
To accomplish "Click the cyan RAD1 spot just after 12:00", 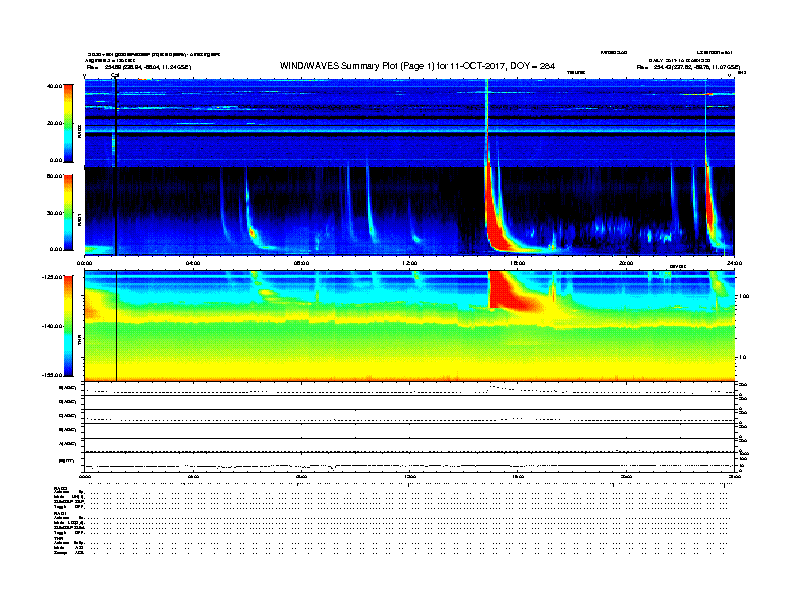I will 416,238.
